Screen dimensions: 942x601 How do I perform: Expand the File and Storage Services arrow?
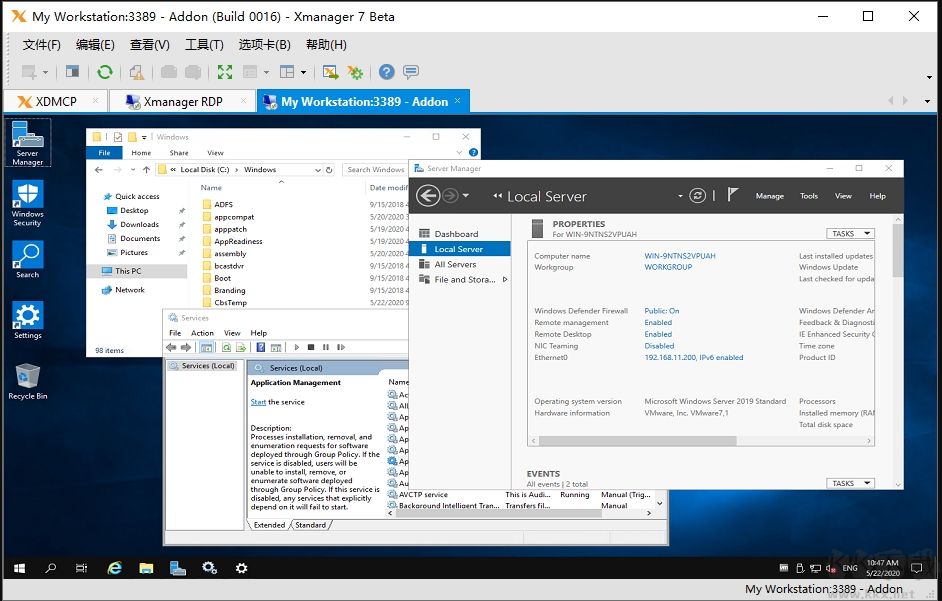[x=505, y=280]
